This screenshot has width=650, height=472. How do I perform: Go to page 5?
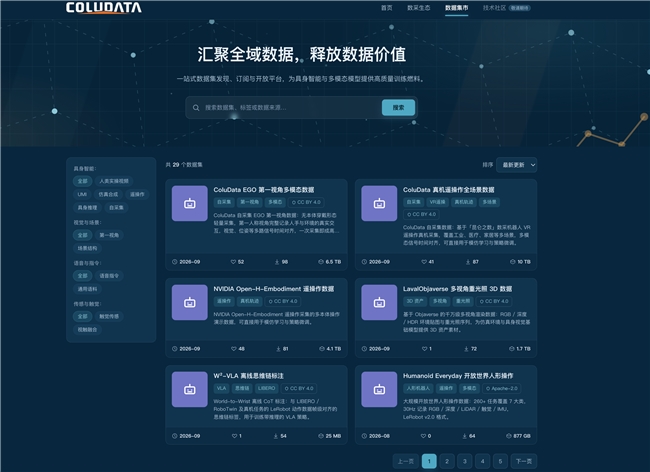(x=500, y=461)
